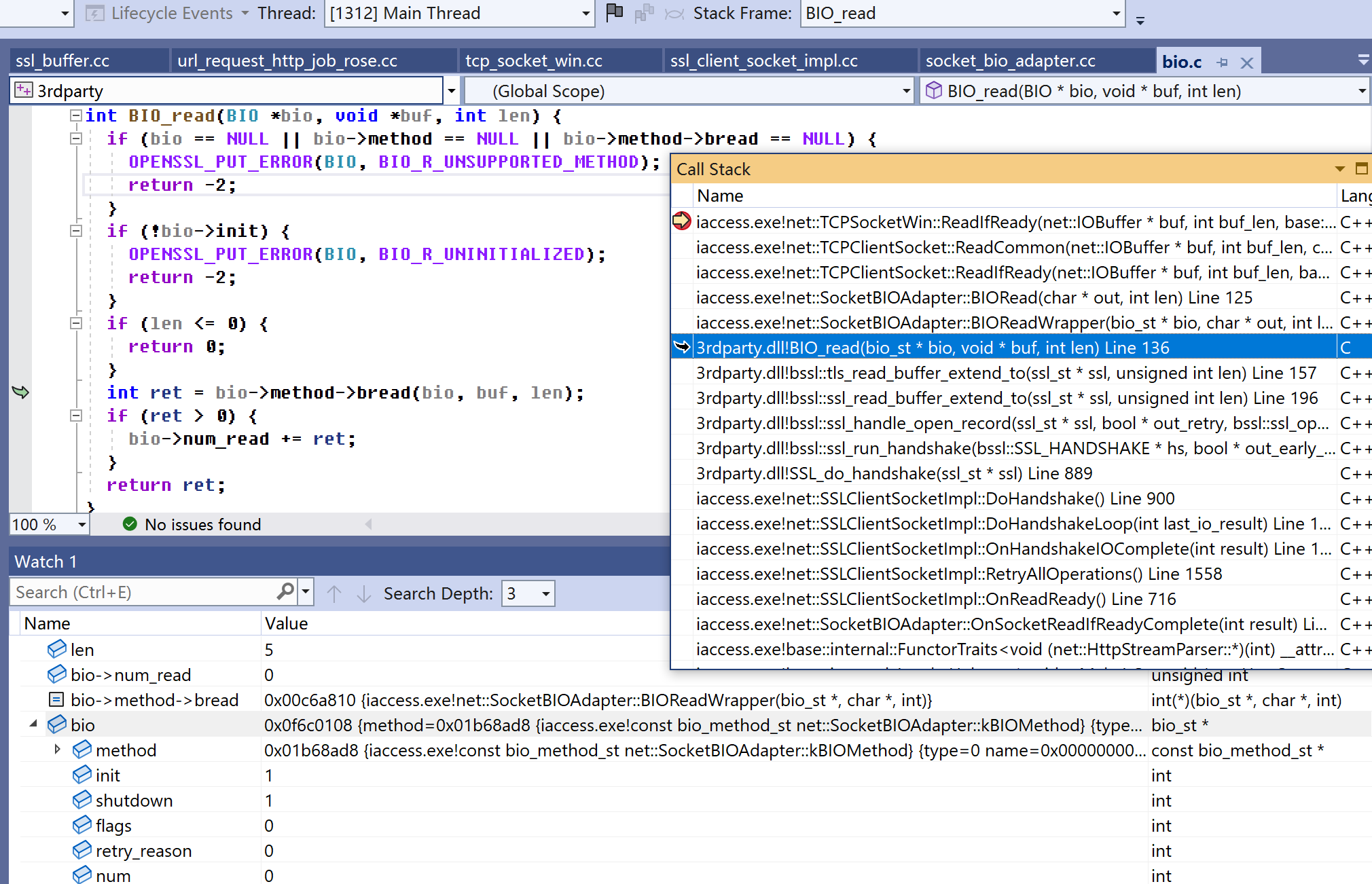Open the Watch search options dropdown

(x=306, y=592)
